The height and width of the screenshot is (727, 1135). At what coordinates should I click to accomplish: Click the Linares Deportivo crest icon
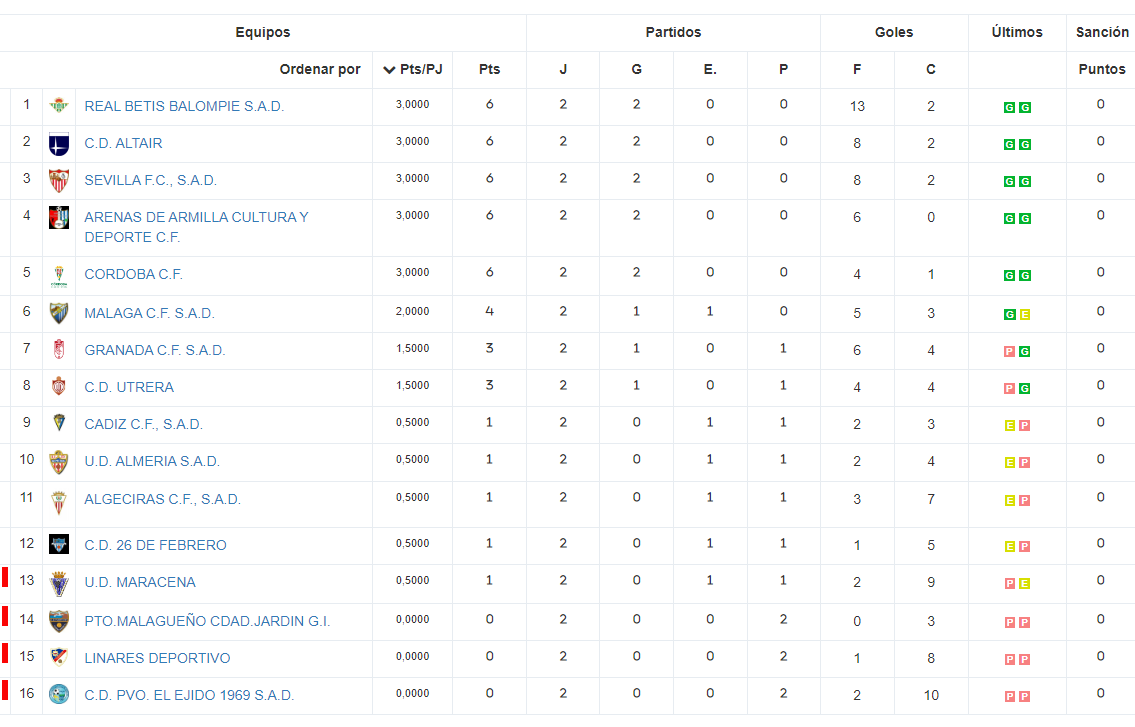pos(59,657)
